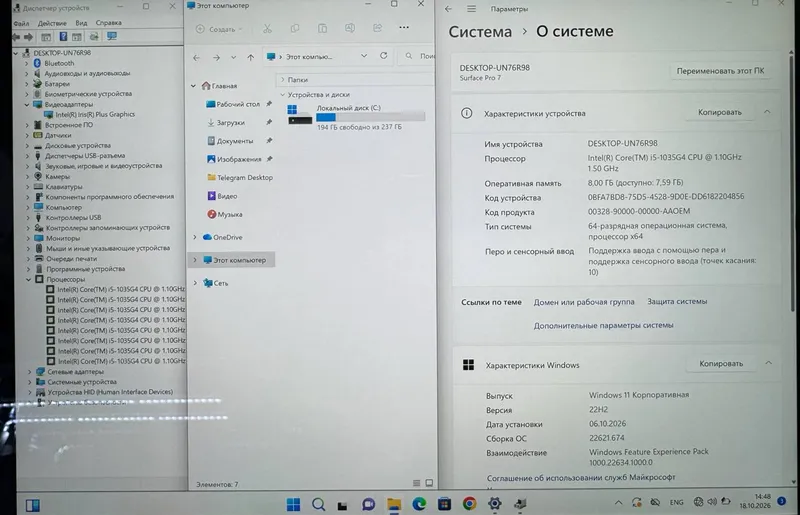Click the taskbar search magnifier icon

pos(318,504)
